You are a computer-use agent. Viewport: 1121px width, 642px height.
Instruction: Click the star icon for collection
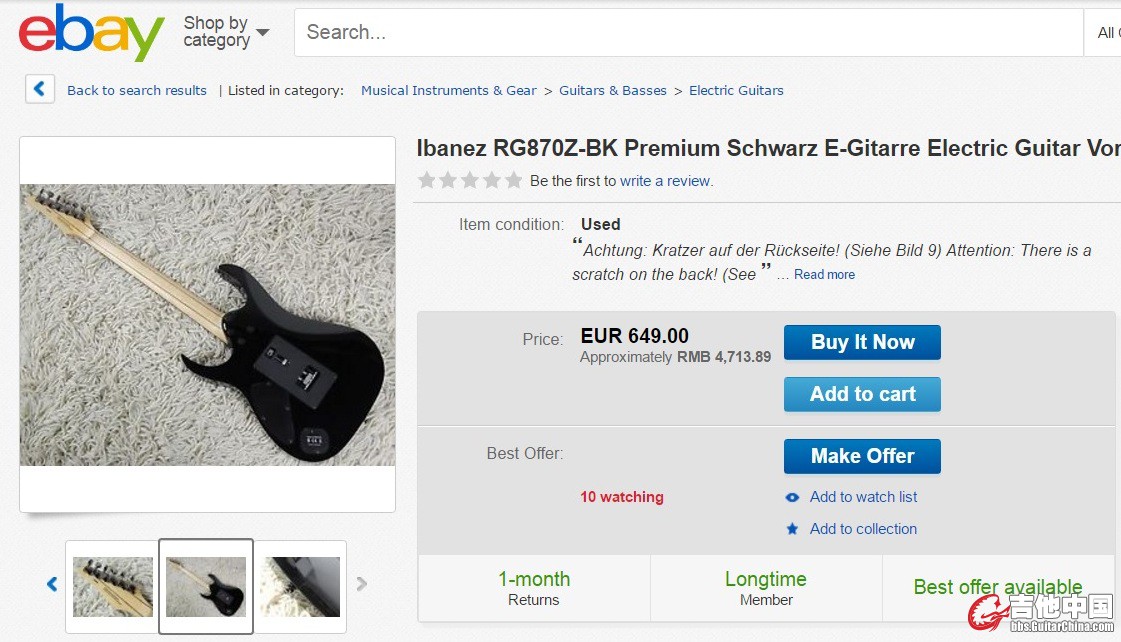(x=792, y=529)
